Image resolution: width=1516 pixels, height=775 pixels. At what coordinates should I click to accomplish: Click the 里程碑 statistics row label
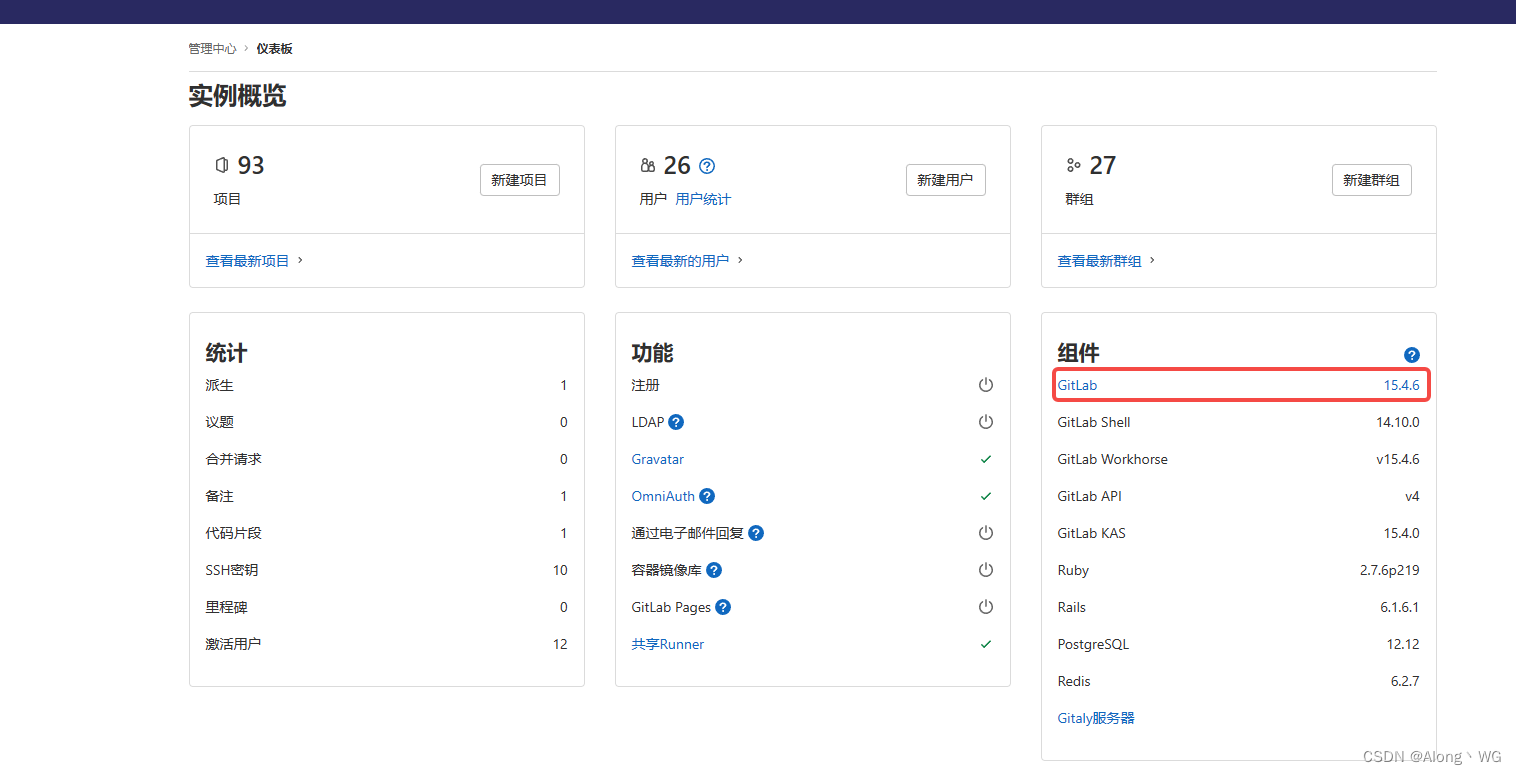[227, 607]
